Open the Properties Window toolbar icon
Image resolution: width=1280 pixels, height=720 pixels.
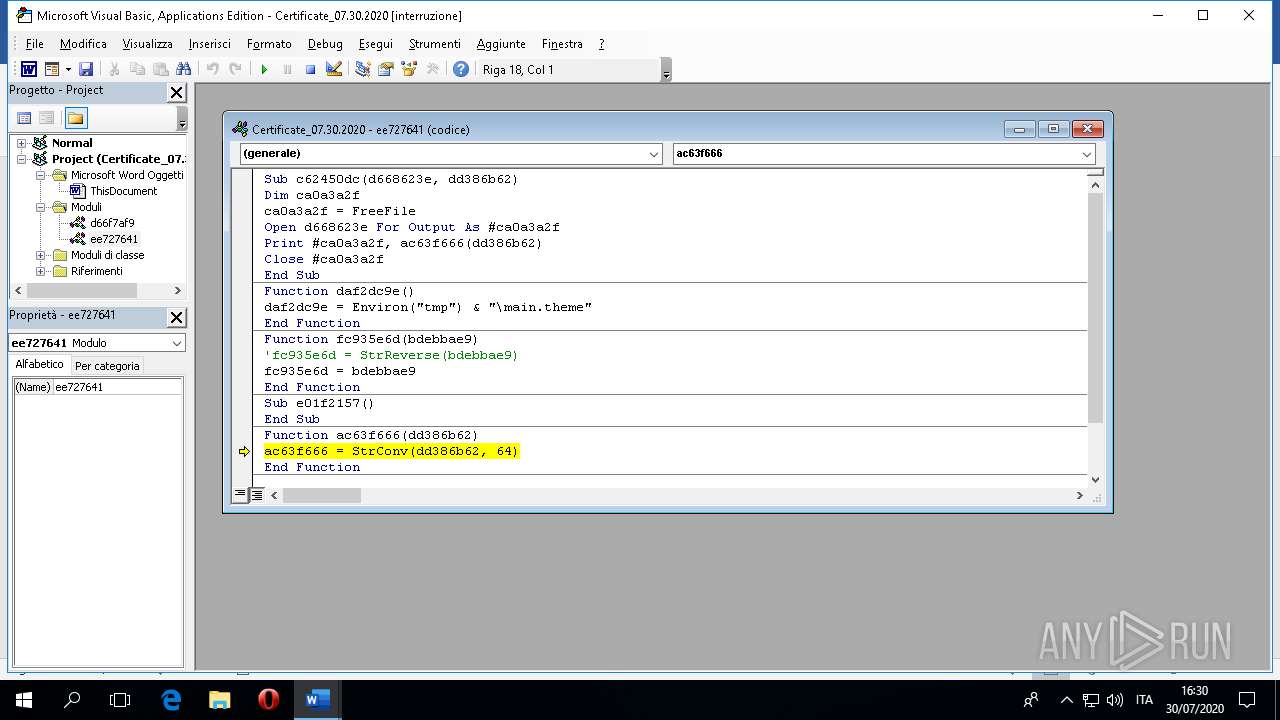pos(385,69)
